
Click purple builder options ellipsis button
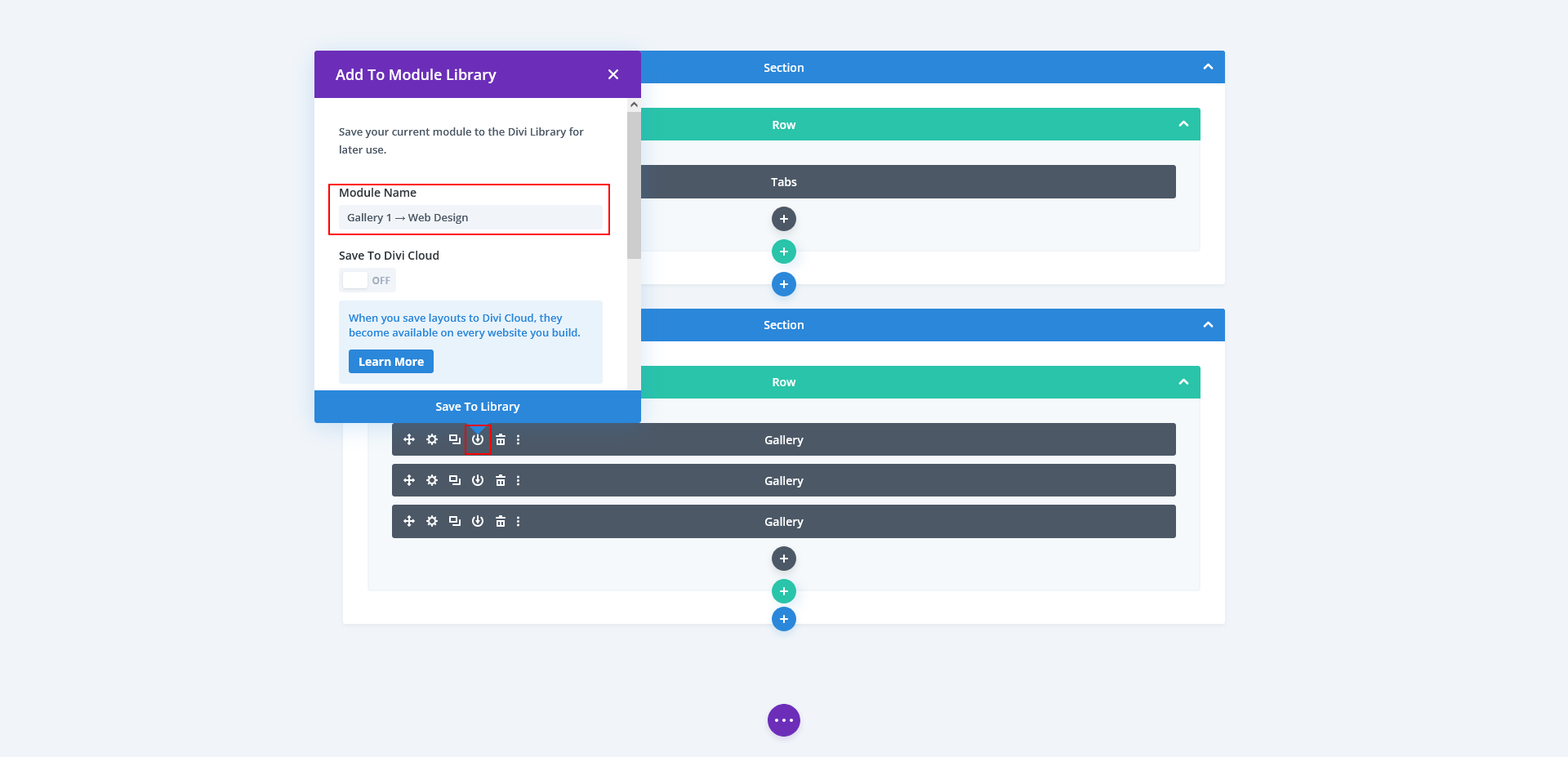coord(783,720)
